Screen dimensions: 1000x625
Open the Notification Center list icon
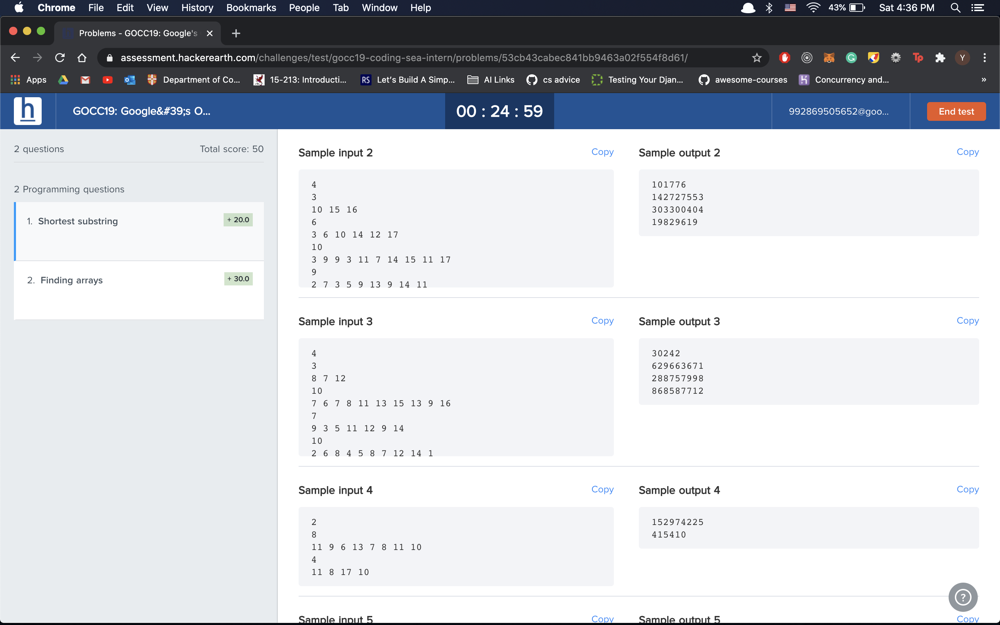[978, 8]
